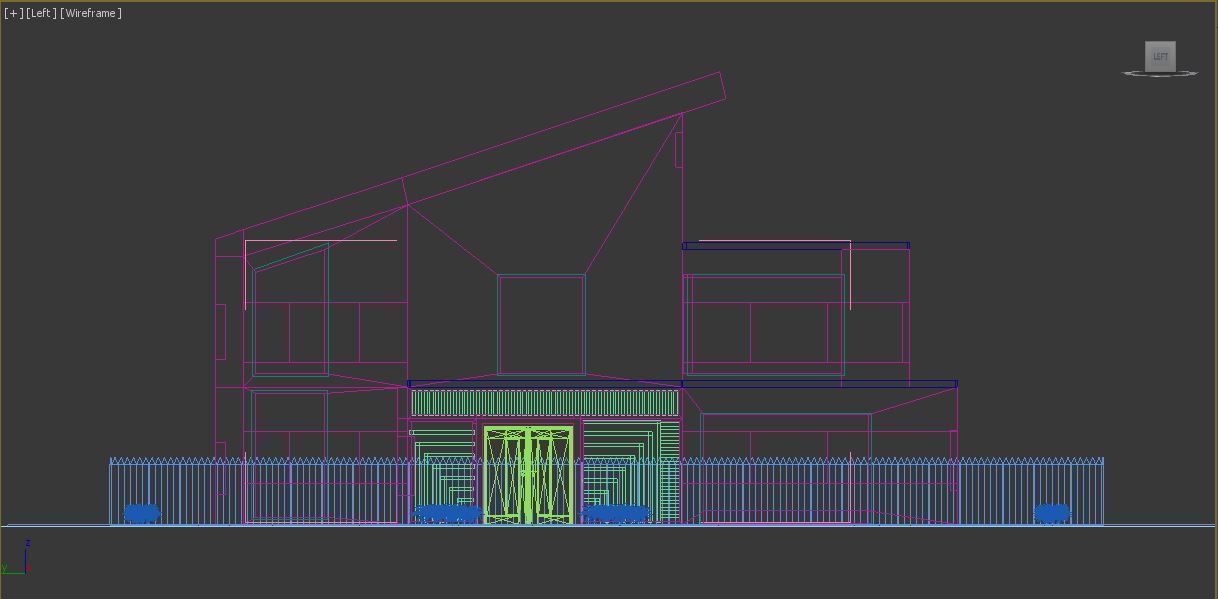Select the blue shrub at the far right
The width and height of the screenshot is (1218, 599).
coord(1051,514)
